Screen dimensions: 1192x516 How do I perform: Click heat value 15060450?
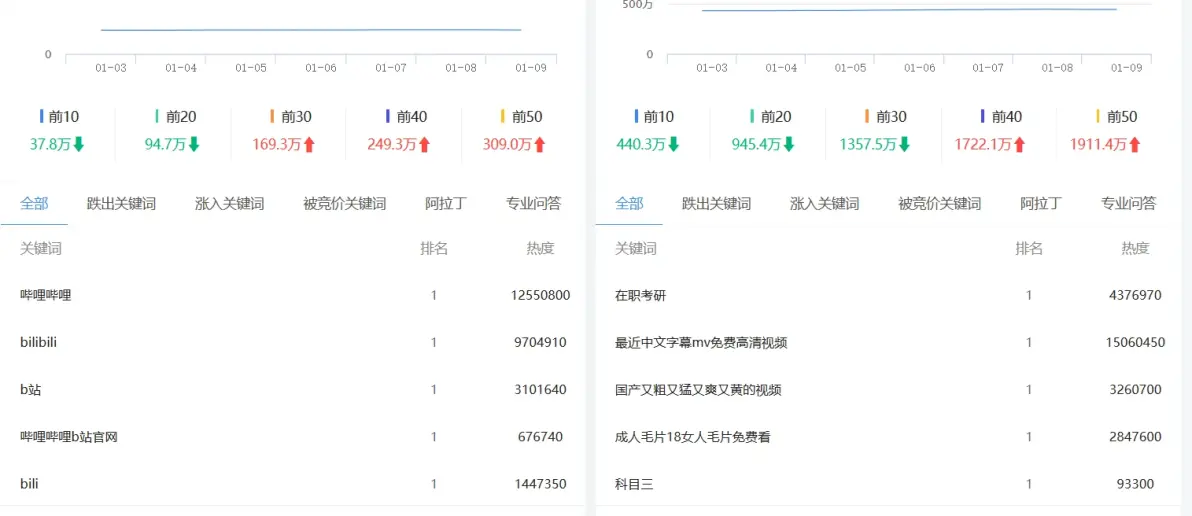[x=1136, y=343]
